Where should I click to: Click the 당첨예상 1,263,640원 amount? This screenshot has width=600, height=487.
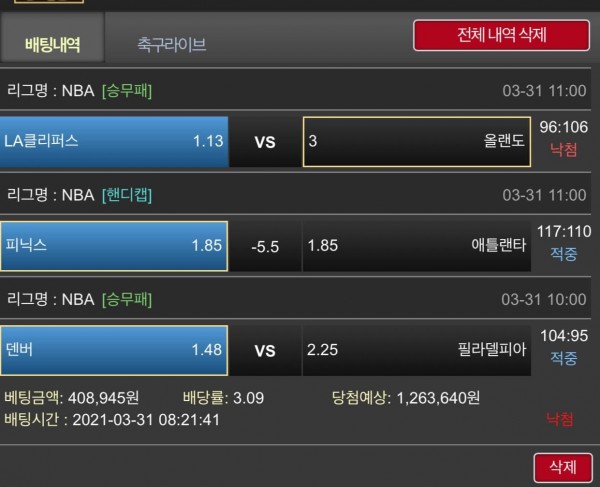click(406, 398)
